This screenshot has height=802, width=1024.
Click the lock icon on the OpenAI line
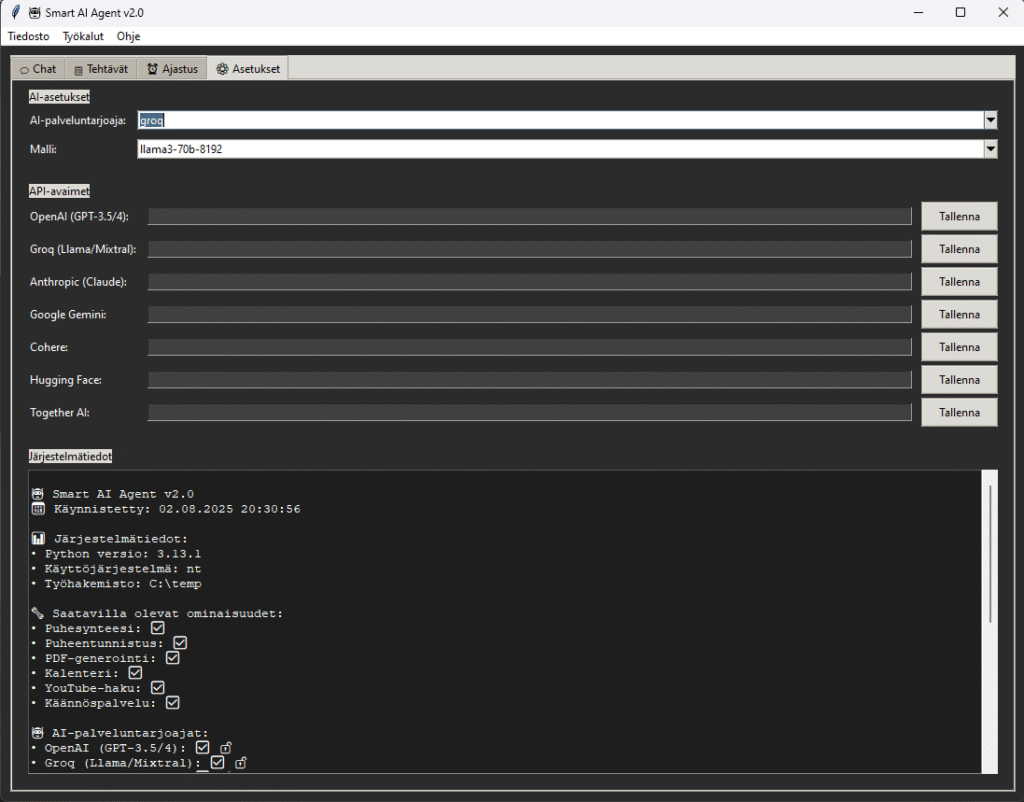[226, 748]
